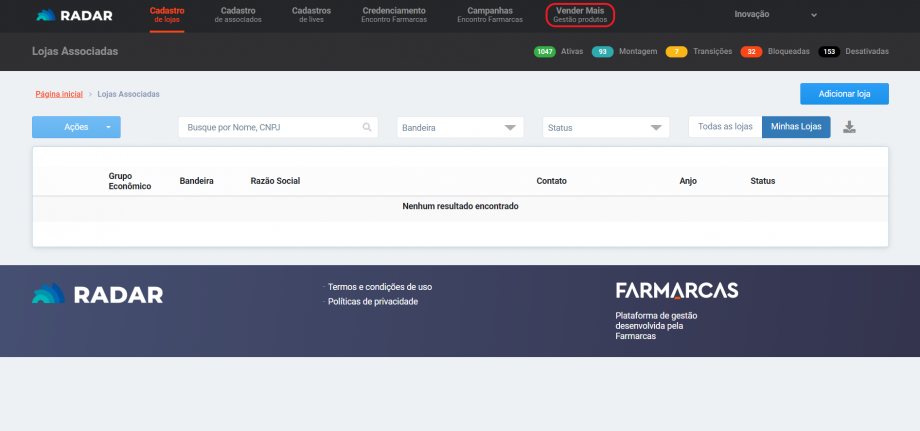Click the Adicionar loja button
920x431 pixels.
(x=844, y=94)
